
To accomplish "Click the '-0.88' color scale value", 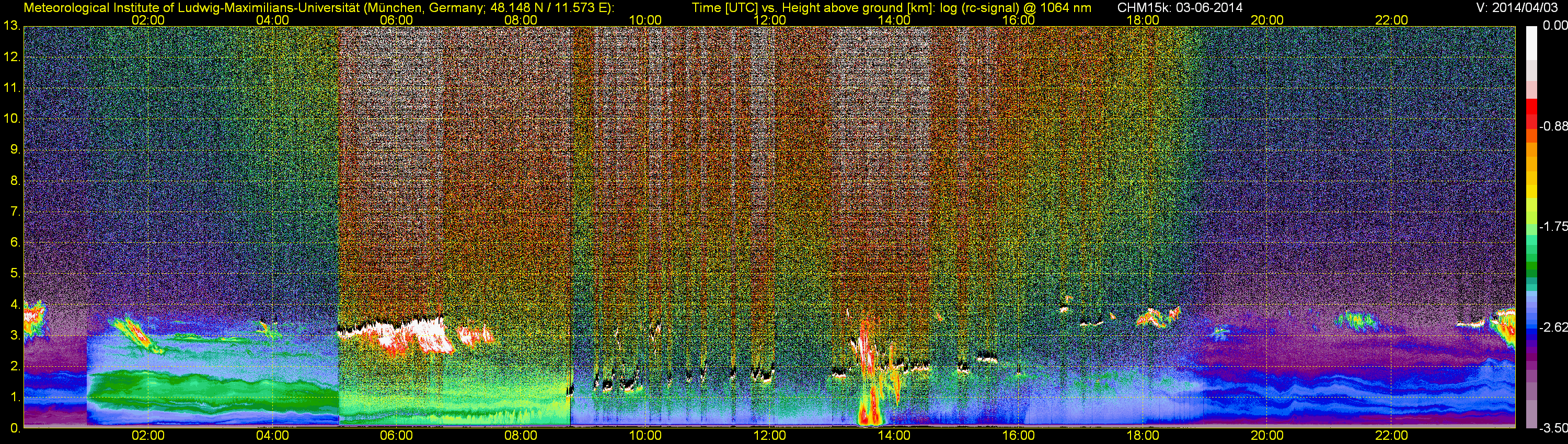I will point(1552,126).
